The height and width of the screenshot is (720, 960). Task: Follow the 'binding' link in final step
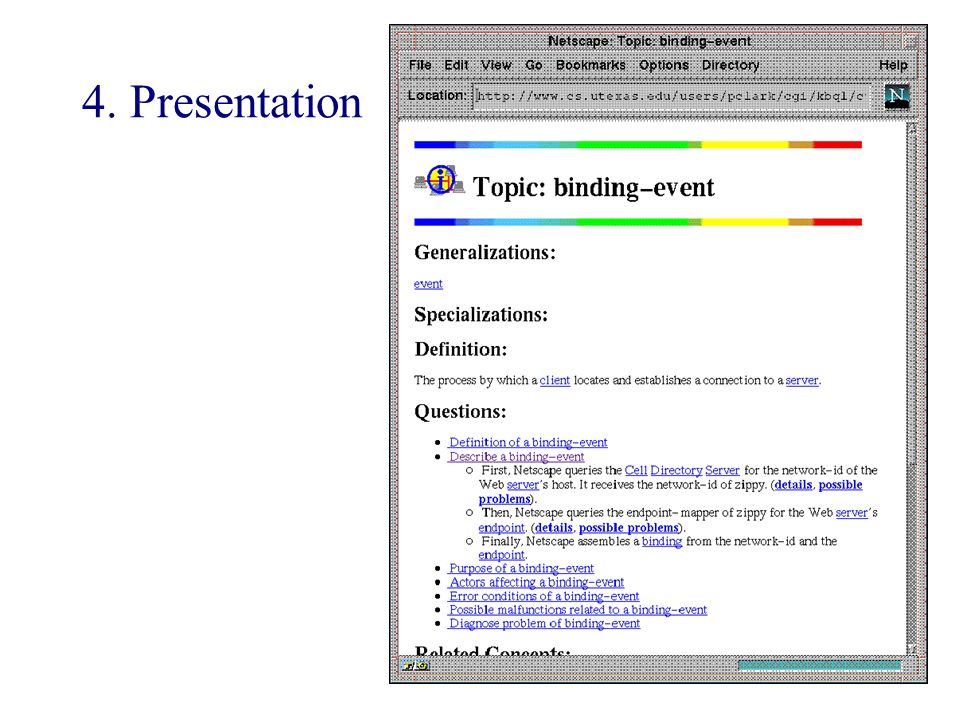click(662, 542)
